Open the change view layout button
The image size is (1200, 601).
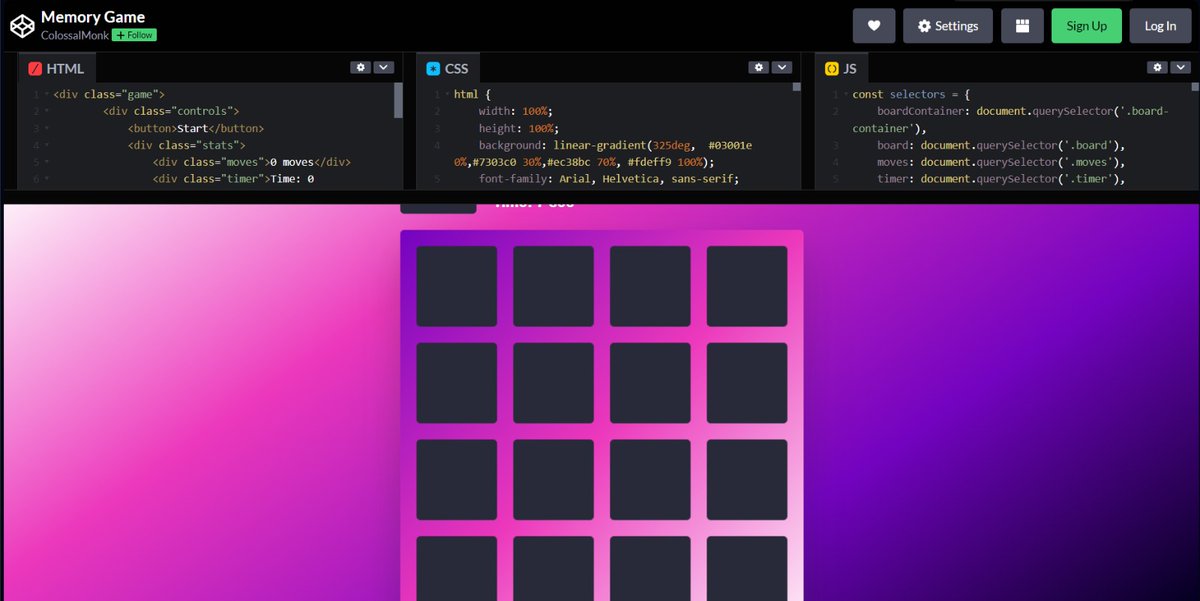tap(1022, 26)
